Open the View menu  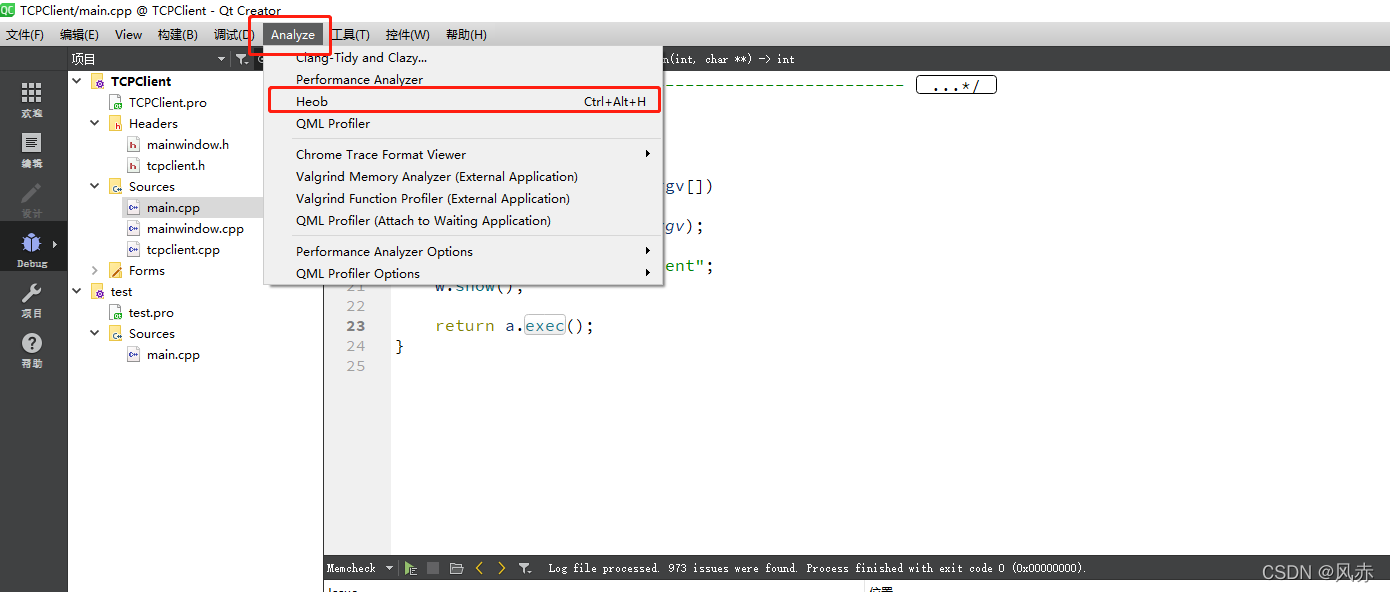pyautogui.click(x=128, y=35)
